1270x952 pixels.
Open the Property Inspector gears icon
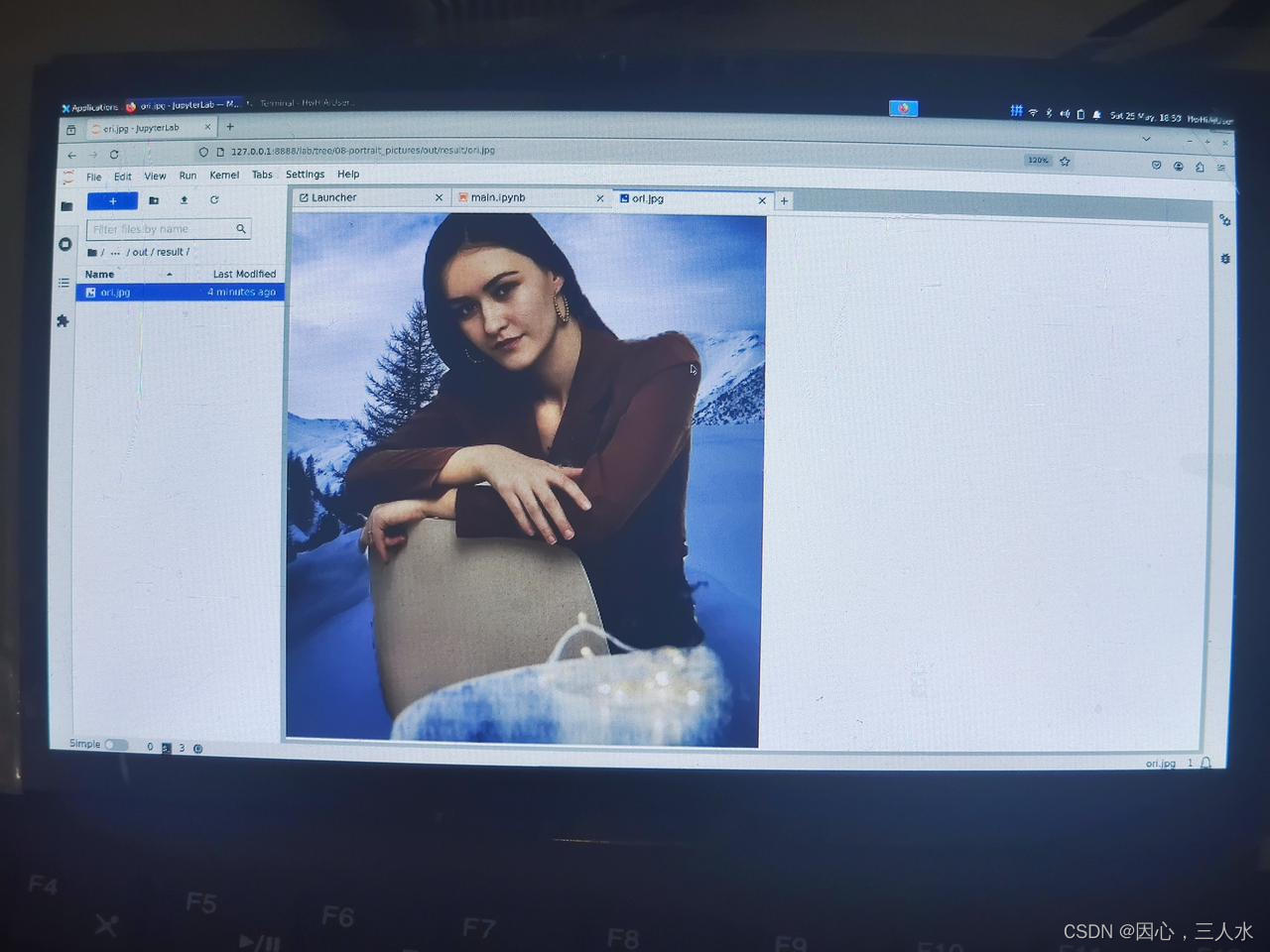(1225, 220)
